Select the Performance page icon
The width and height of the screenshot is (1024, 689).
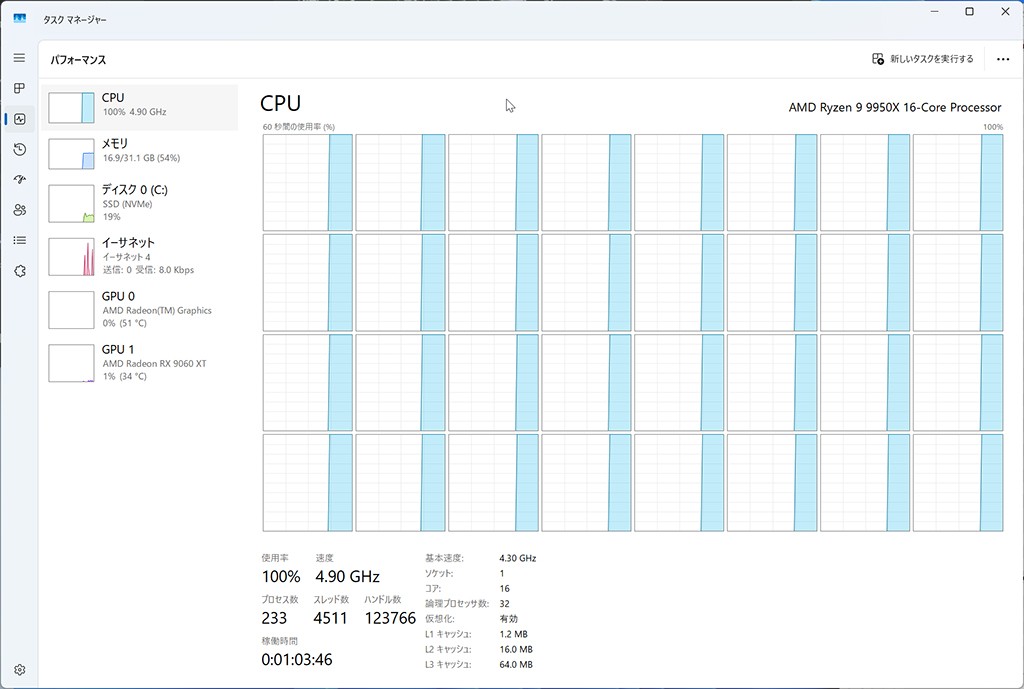19,119
